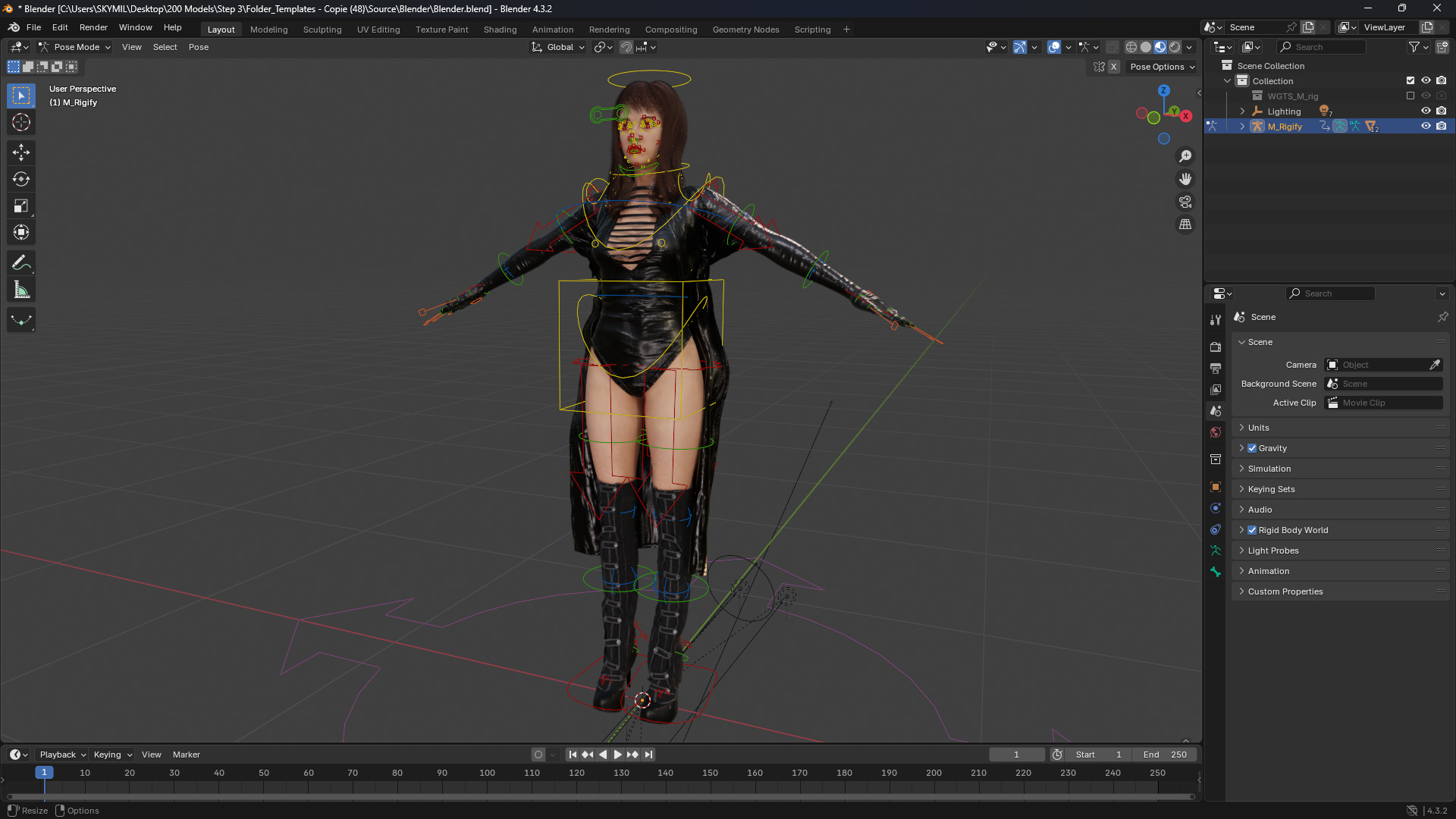Toggle X-axis mirror for posing
The height and width of the screenshot is (819, 1456).
click(1113, 67)
